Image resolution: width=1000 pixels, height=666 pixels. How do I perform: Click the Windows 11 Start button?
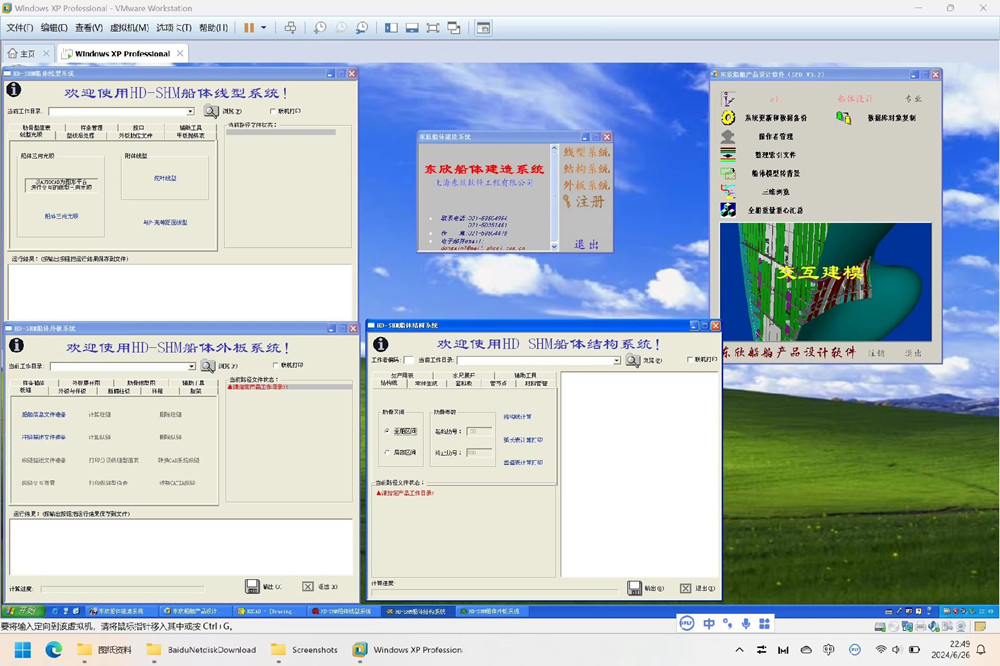[x=22, y=649]
